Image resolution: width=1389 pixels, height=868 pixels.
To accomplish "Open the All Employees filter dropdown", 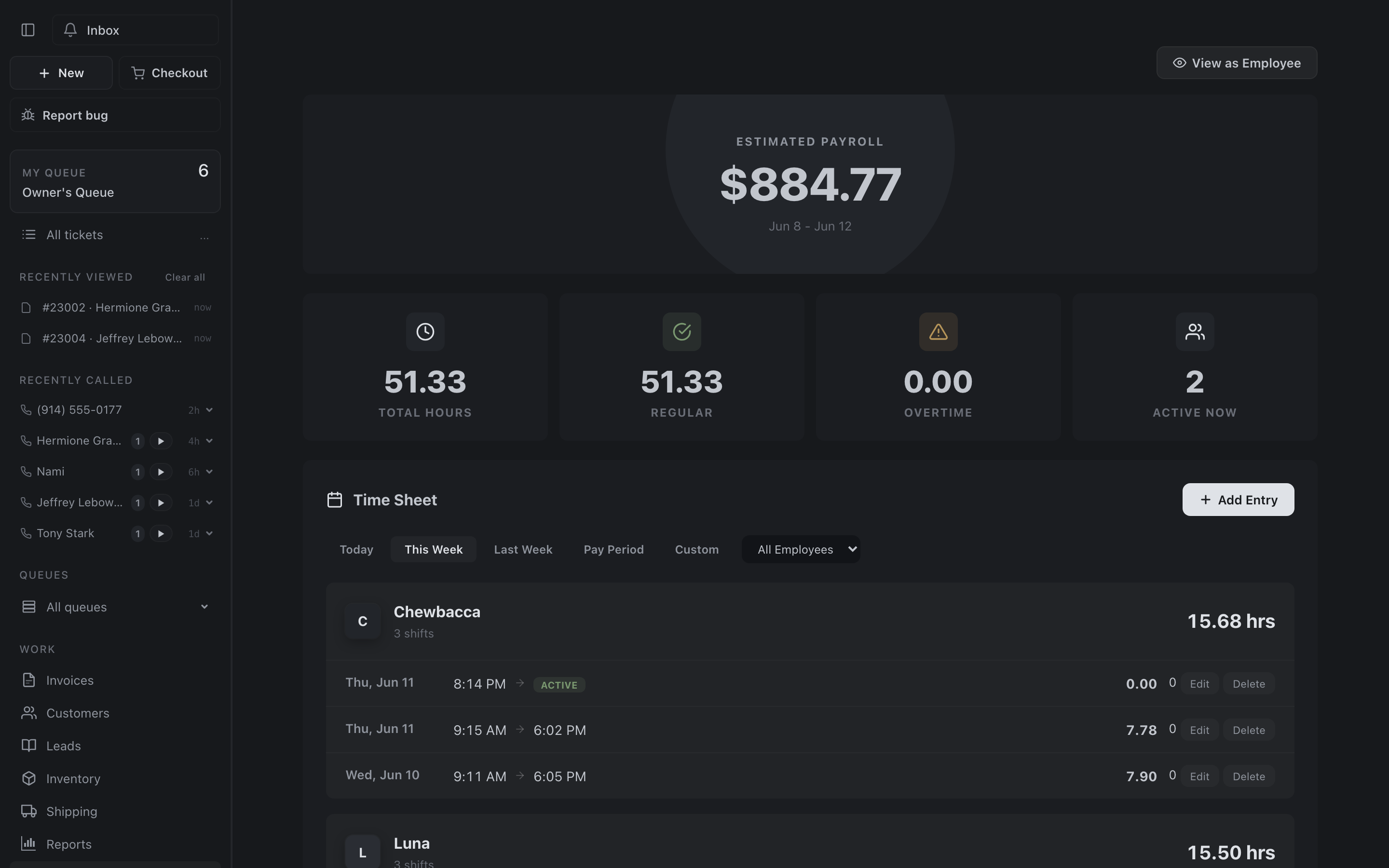I will [801, 549].
